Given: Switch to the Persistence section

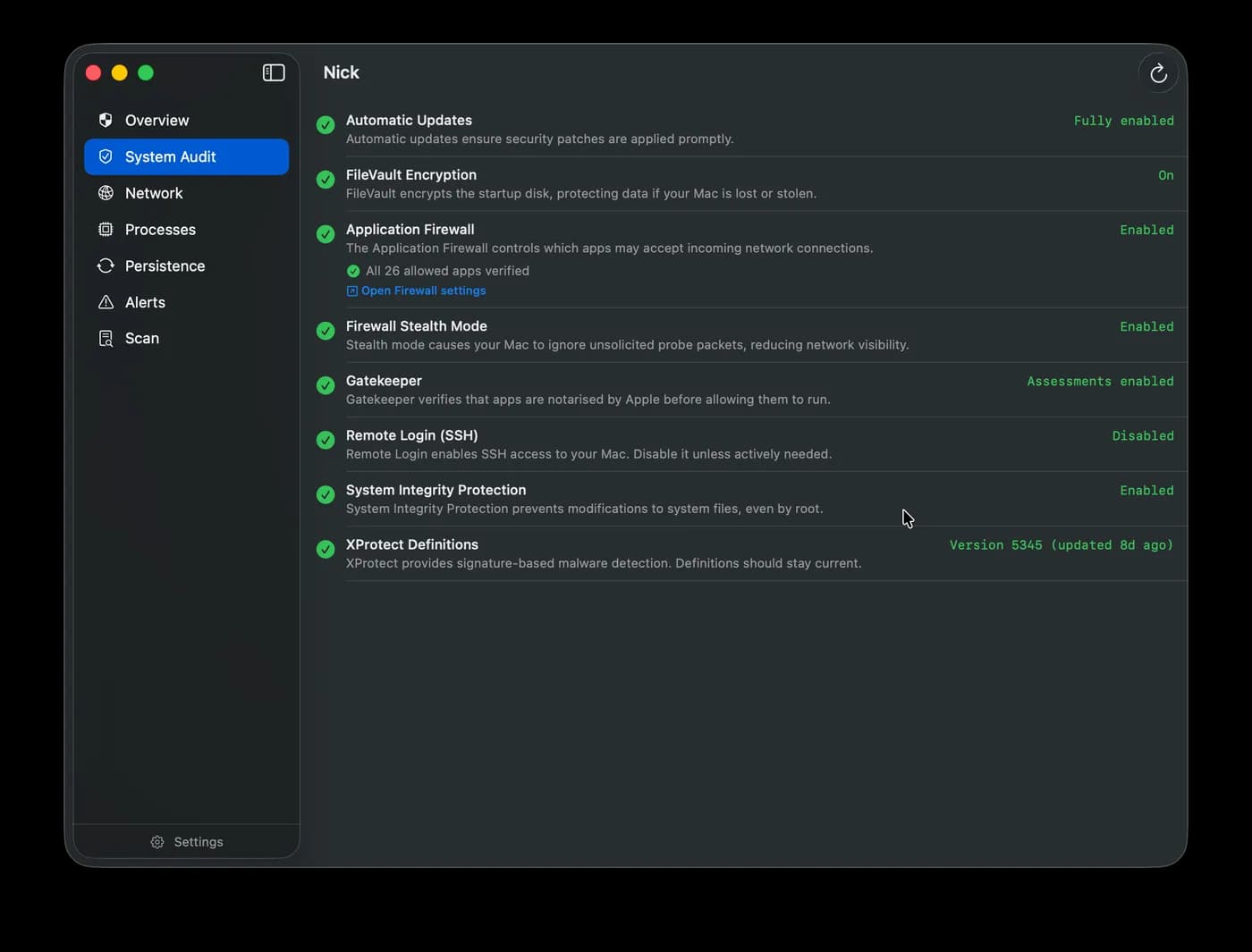Looking at the screenshot, I should tap(186, 265).
